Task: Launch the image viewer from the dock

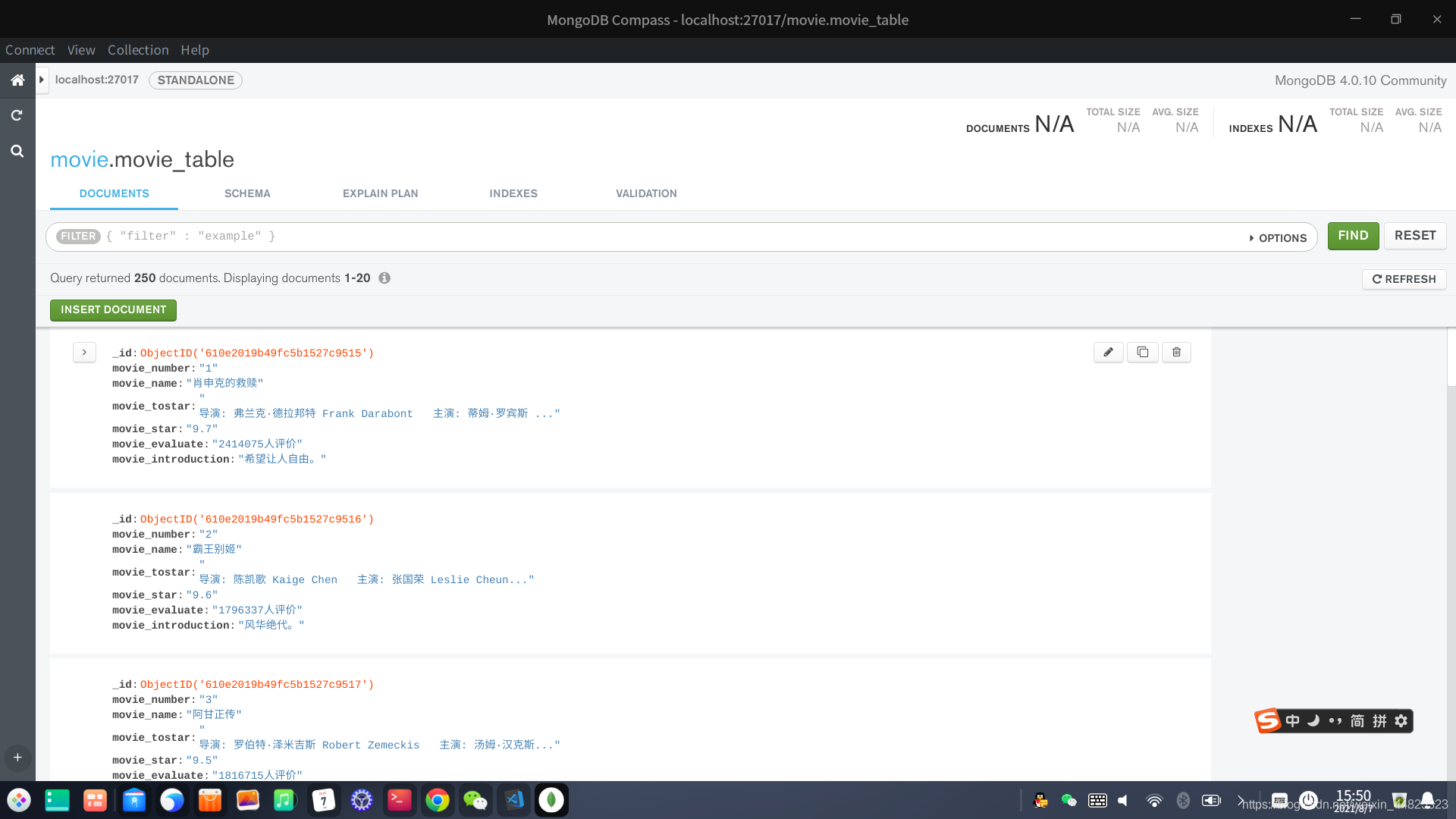Action: [x=248, y=800]
